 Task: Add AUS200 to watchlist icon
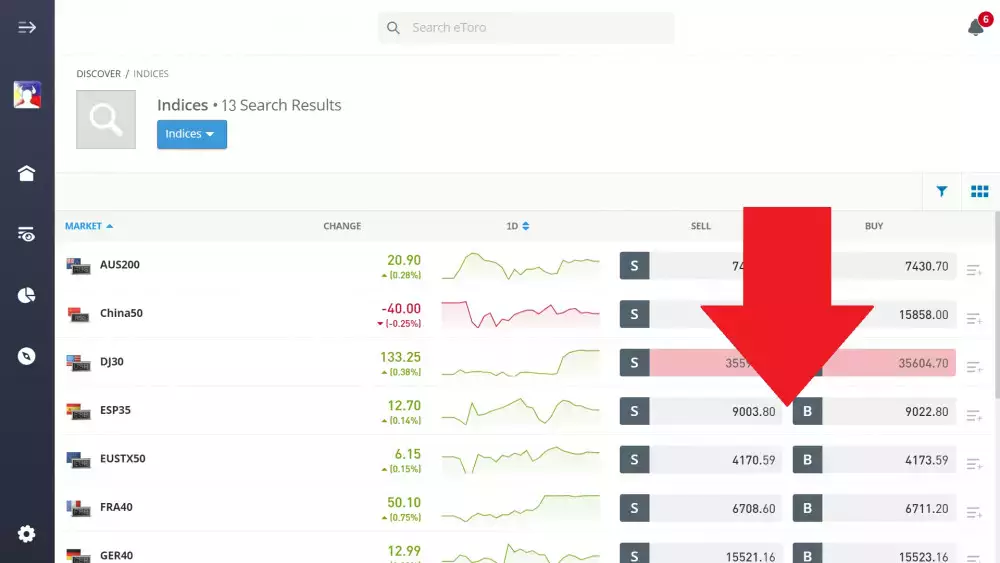[974, 270]
